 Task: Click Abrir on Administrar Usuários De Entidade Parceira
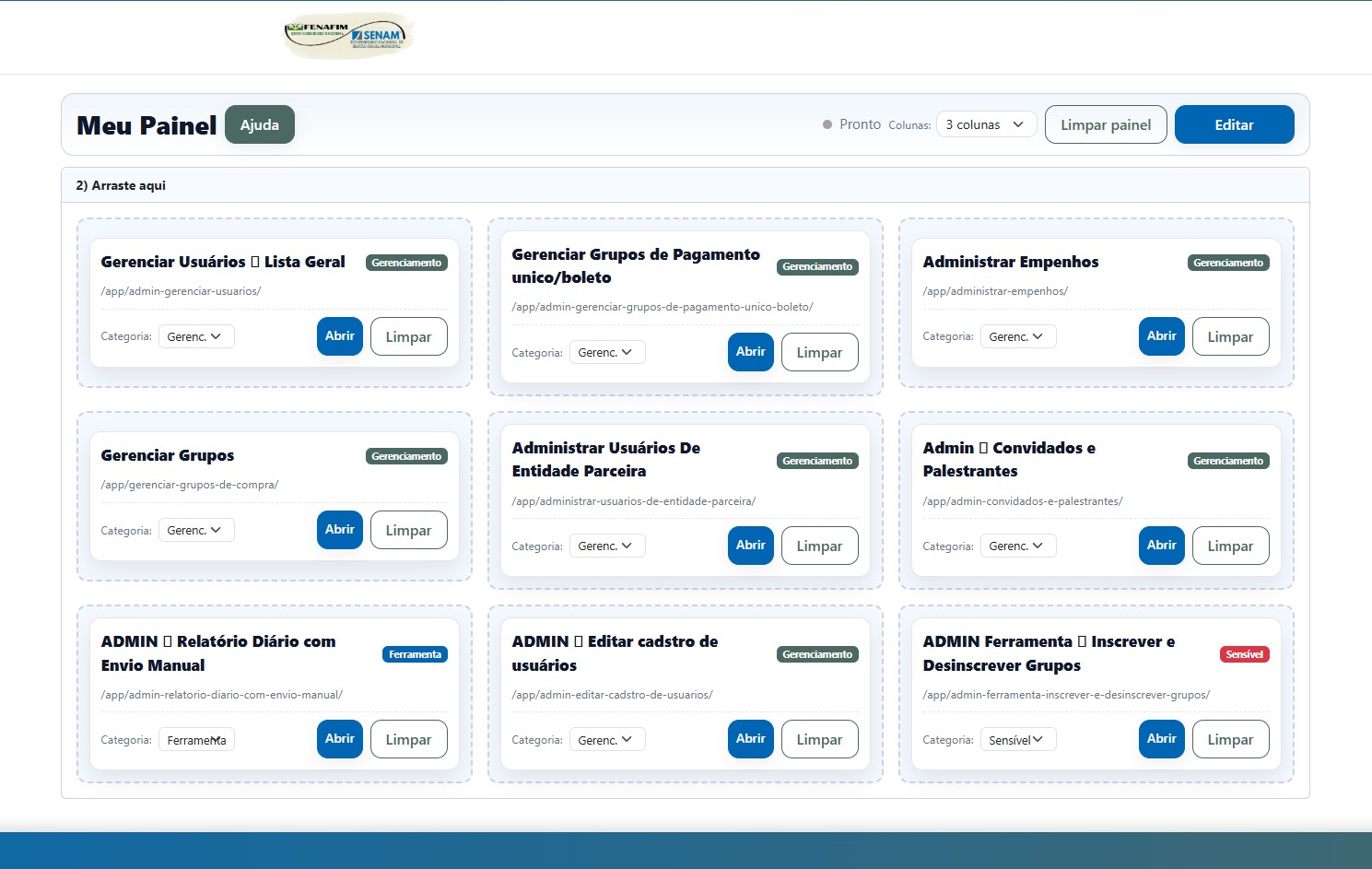pos(750,546)
